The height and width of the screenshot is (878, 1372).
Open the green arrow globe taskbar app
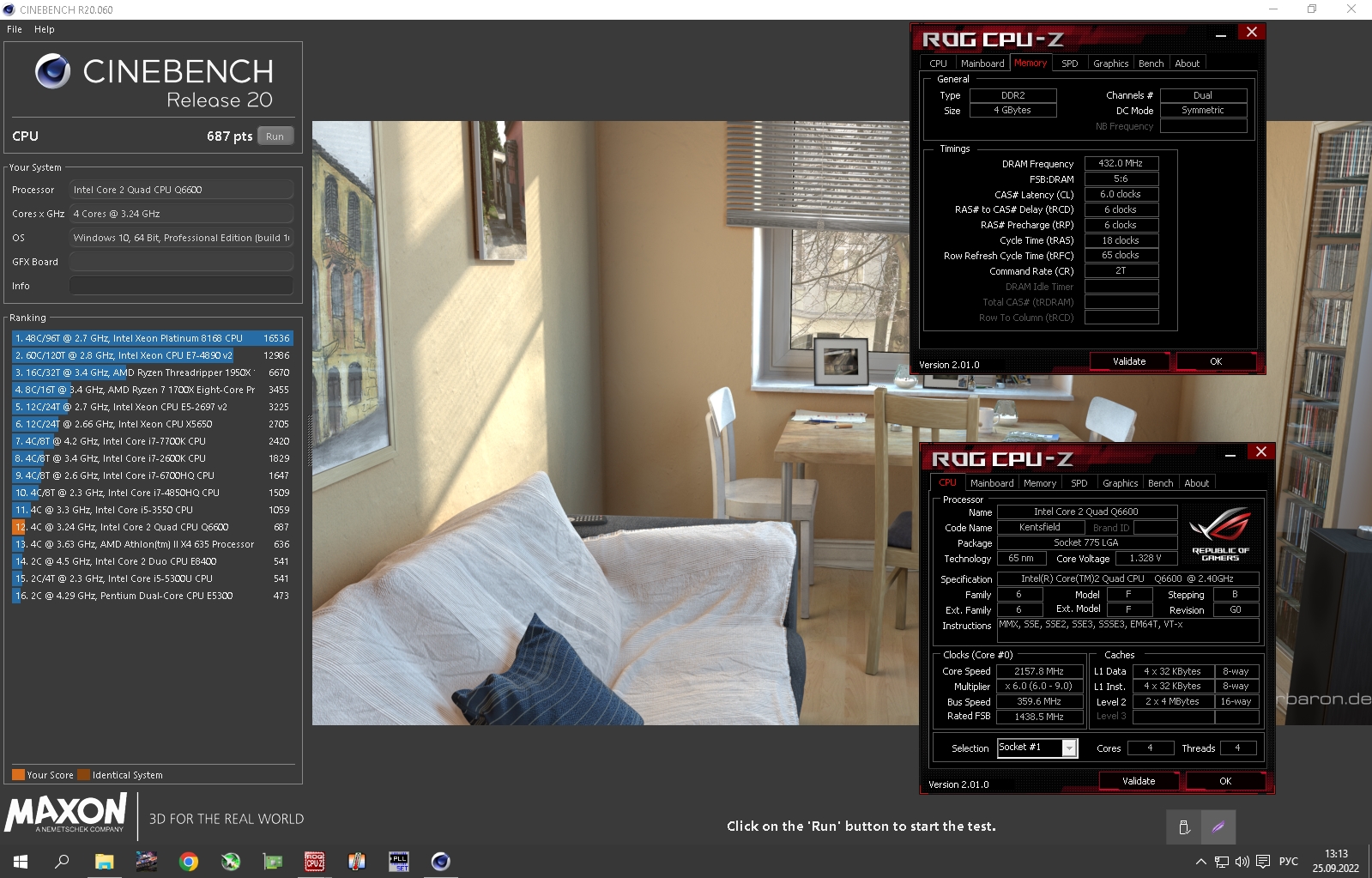231,861
